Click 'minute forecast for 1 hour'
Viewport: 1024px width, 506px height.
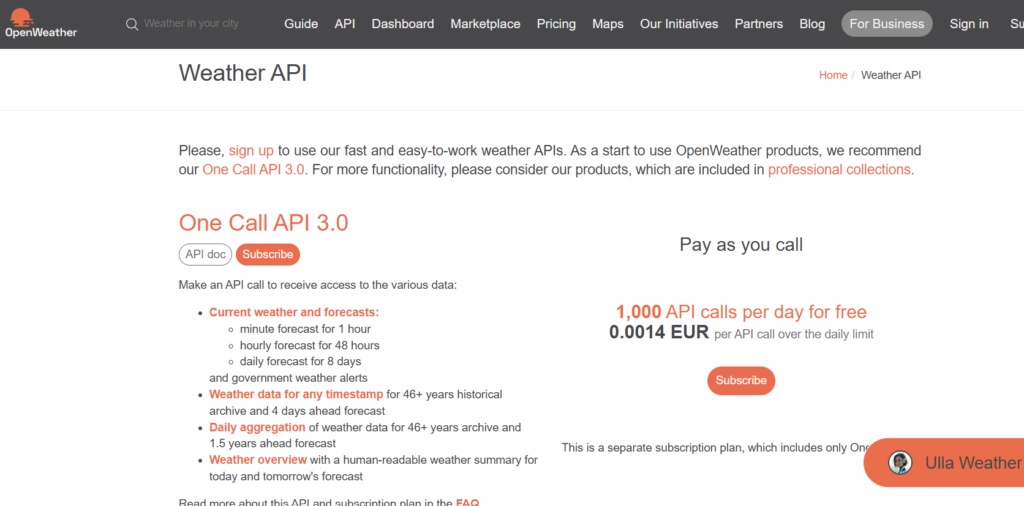pyautogui.click(x=305, y=329)
